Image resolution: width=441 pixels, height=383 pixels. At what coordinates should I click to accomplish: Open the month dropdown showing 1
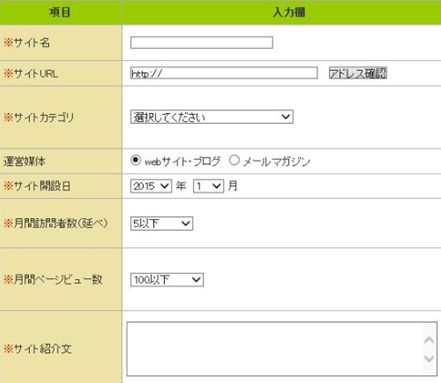208,186
